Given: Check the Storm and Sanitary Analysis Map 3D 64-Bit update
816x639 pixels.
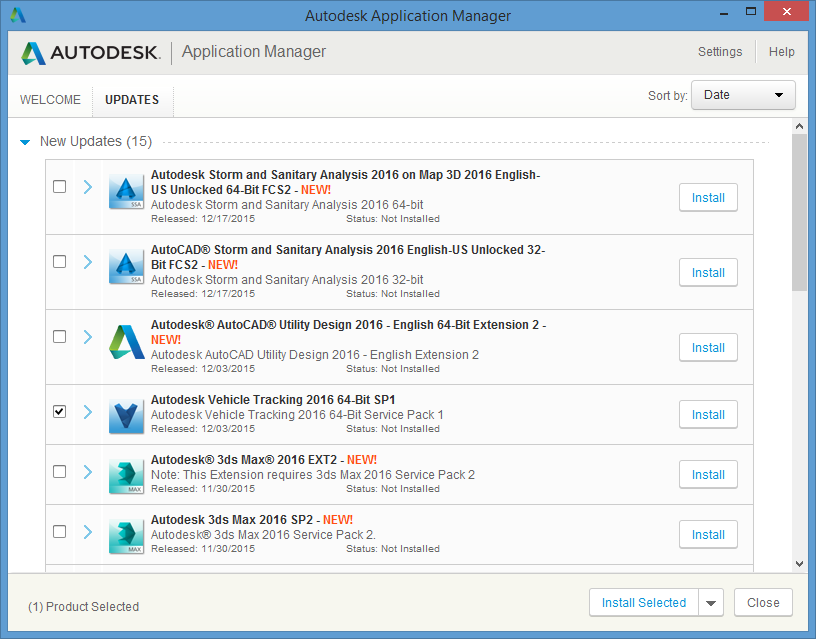Looking at the screenshot, I should tap(60, 186).
